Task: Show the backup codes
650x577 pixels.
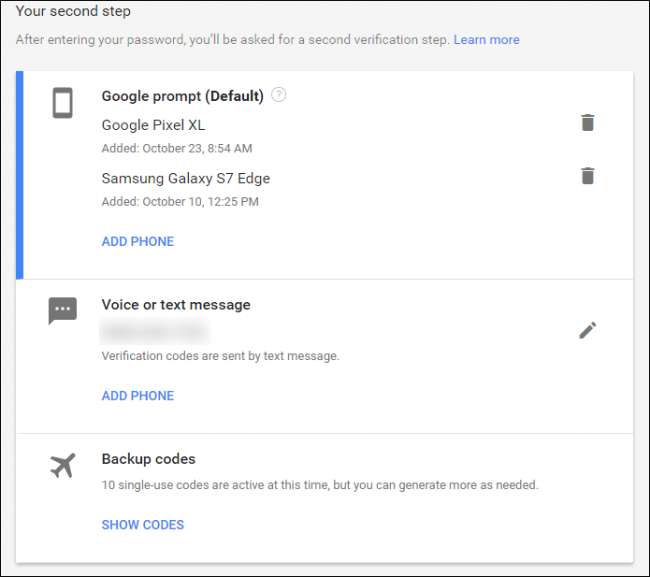Action: coord(143,524)
